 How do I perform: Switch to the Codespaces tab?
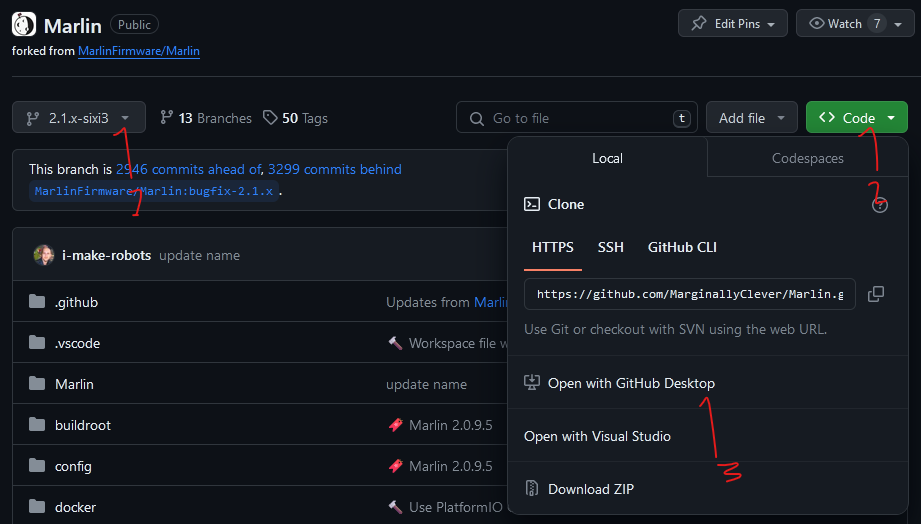coord(807,158)
